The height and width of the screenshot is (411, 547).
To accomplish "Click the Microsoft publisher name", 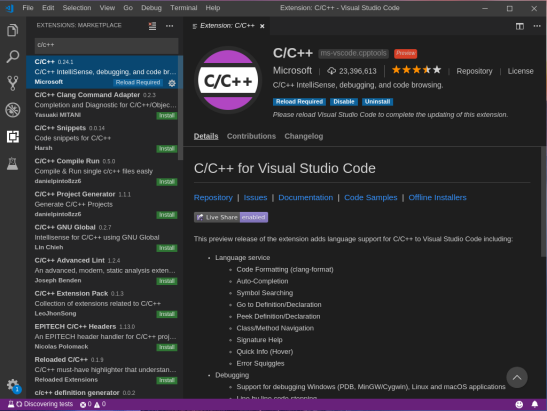I will click(292, 71).
